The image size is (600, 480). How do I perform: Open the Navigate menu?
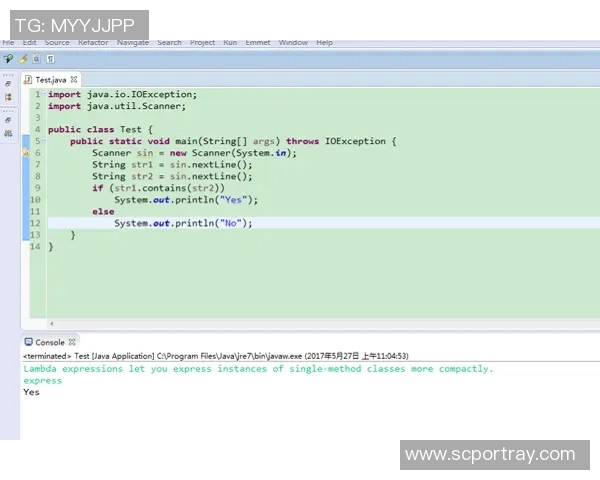132,43
